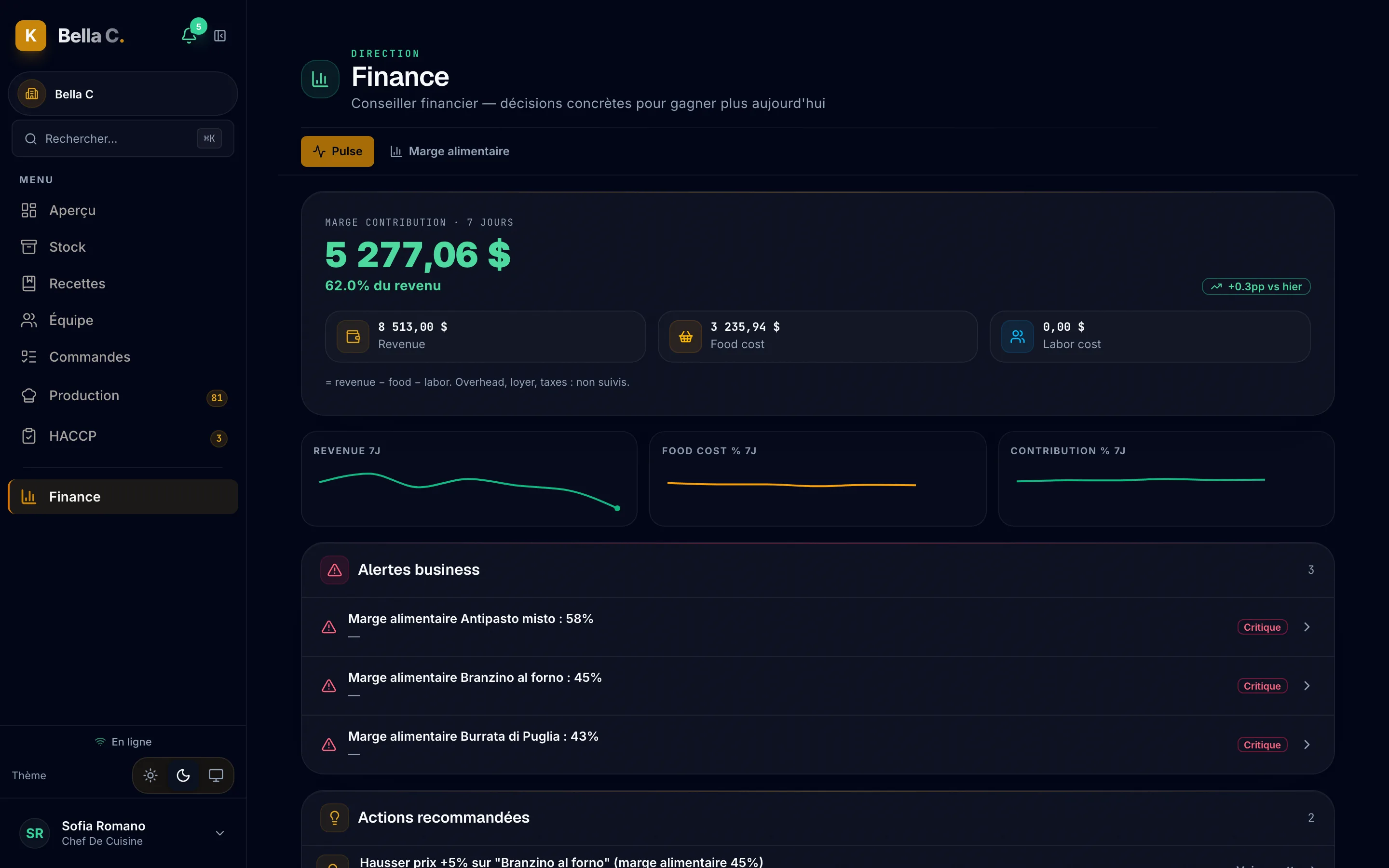Click the Finance bar chart sidebar icon
The height and width of the screenshot is (868, 1389).
29,497
